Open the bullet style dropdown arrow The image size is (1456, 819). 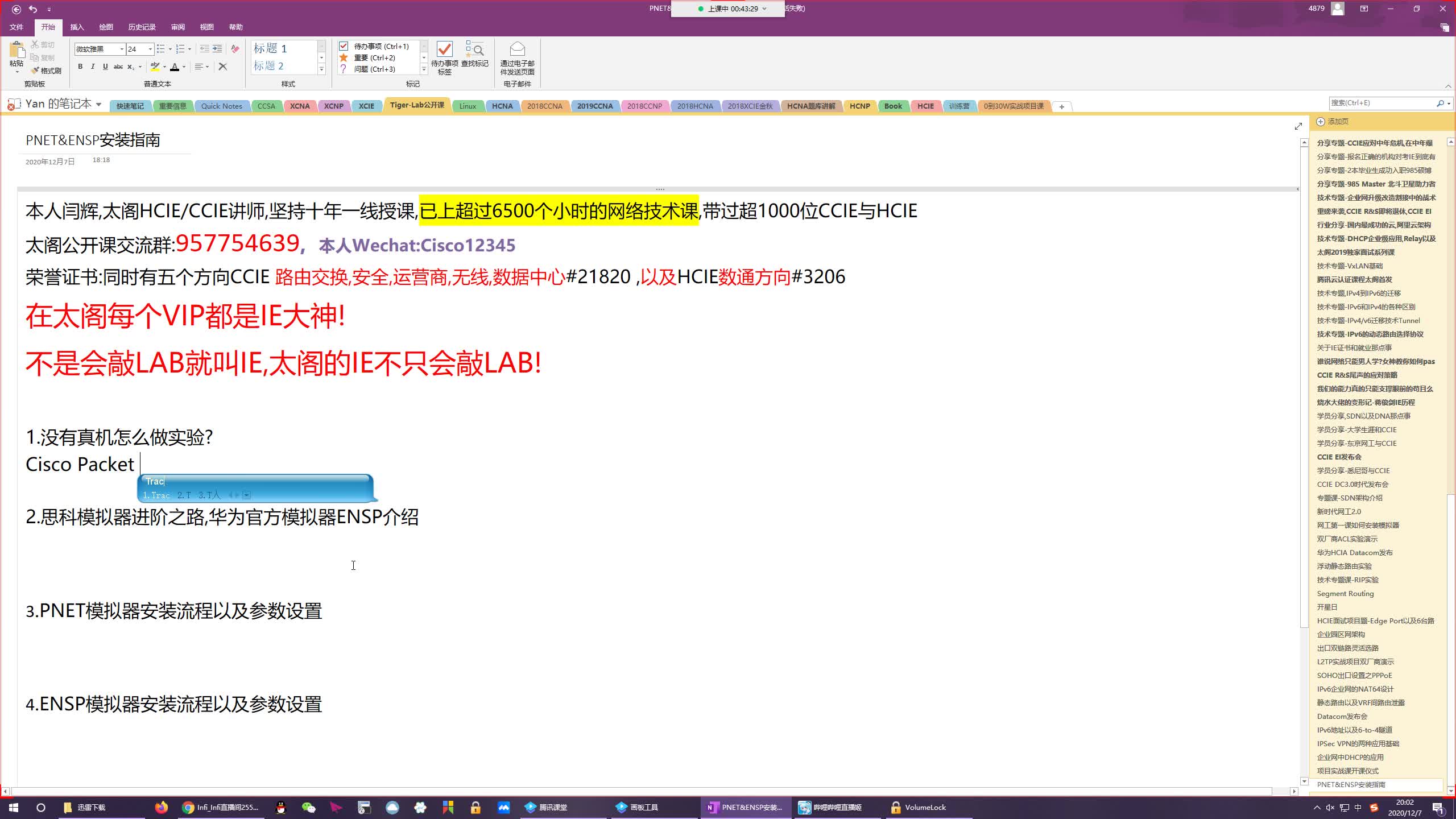click(x=170, y=49)
